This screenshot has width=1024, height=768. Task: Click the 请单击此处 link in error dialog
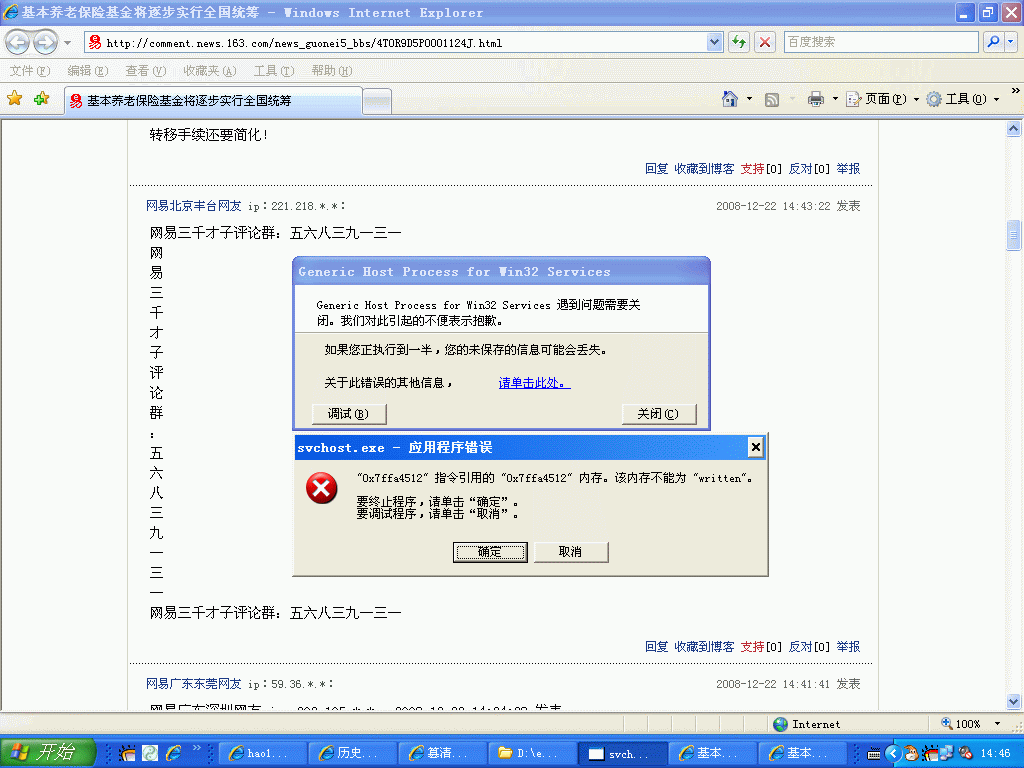point(534,383)
